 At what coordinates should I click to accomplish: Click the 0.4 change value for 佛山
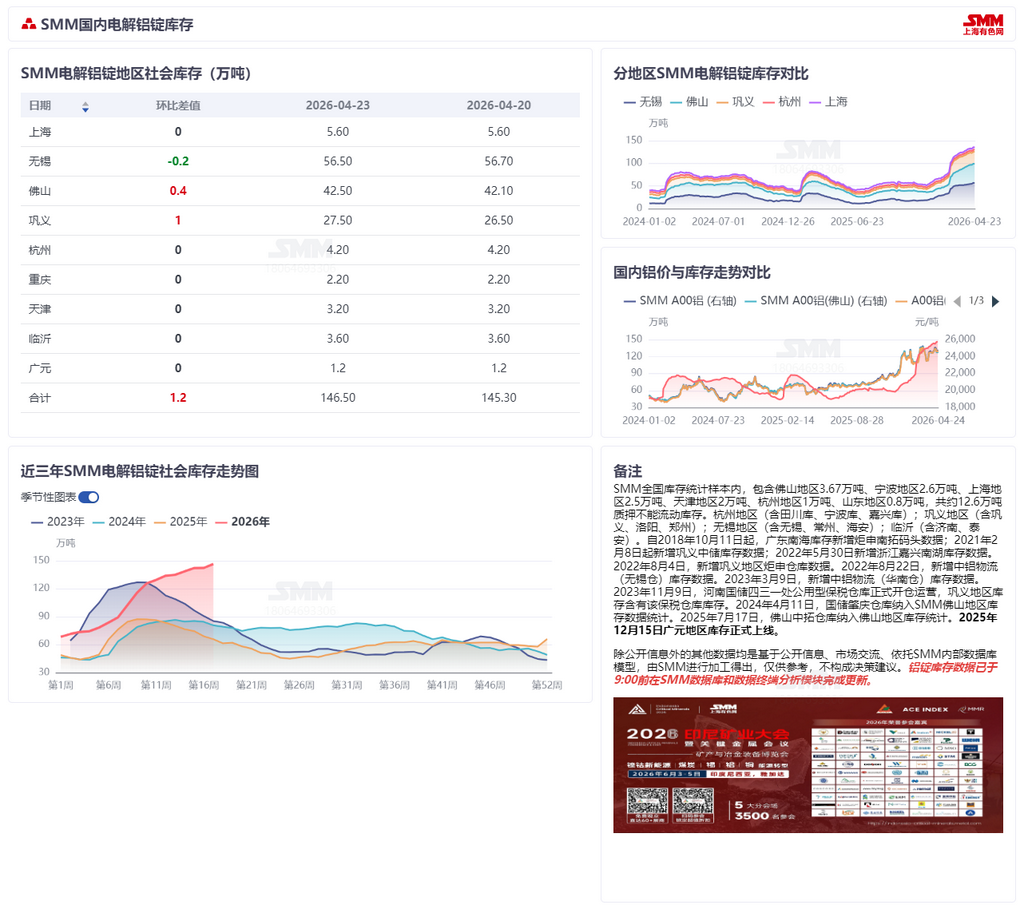pos(178,191)
